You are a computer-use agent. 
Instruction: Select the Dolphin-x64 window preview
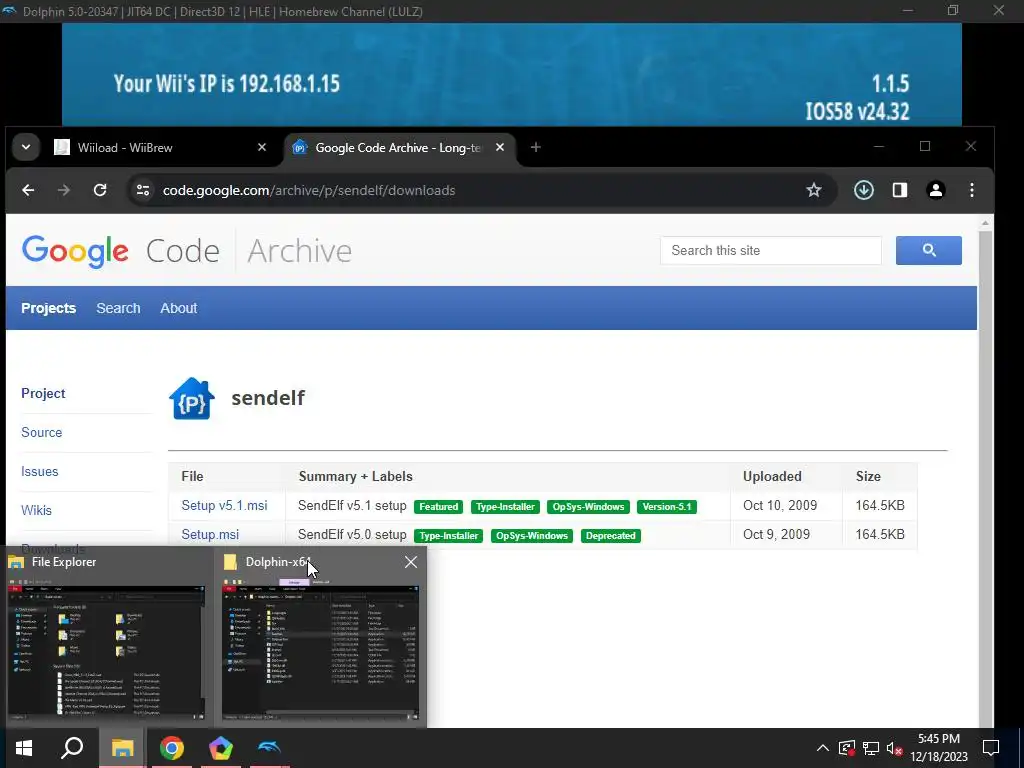(320, 637)
